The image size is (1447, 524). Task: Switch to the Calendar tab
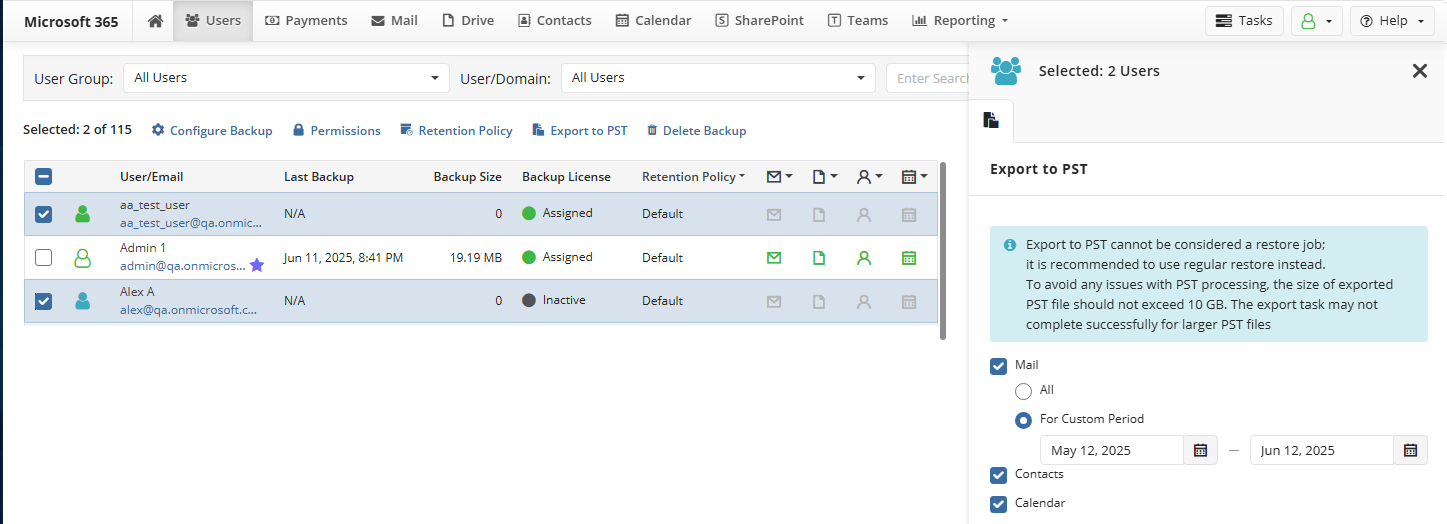click(653, 20)
